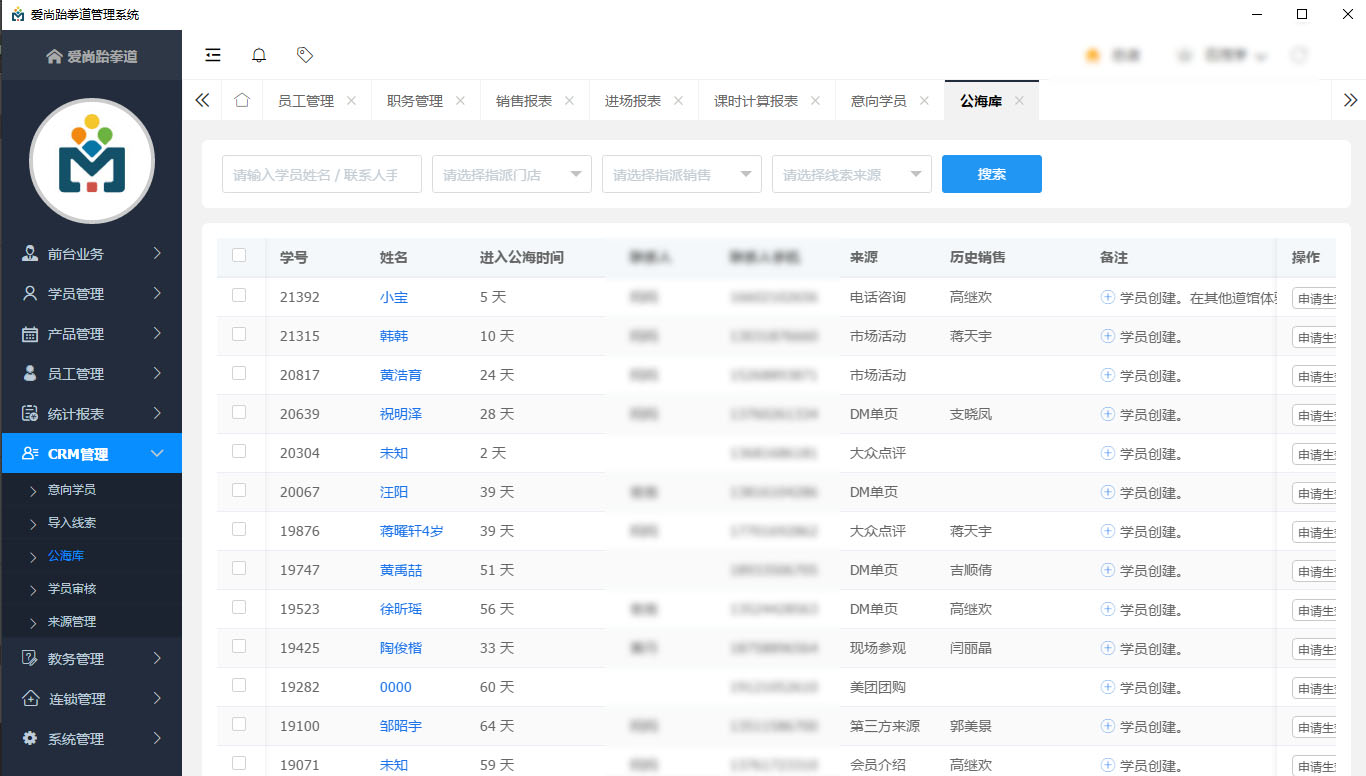
Task: Open 导入线索 in the CRM submenu
Action: tap(72, 523)
